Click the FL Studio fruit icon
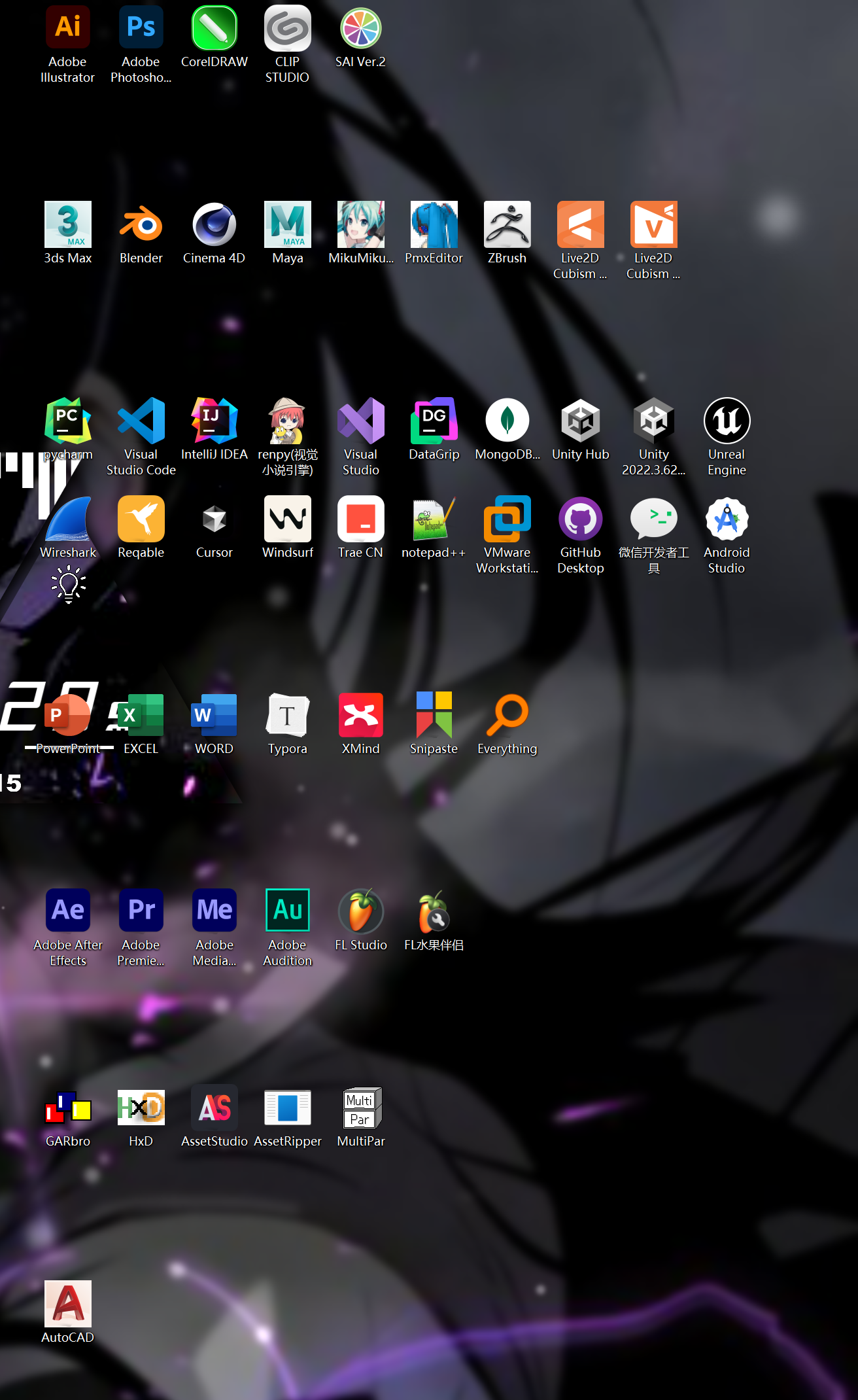 tap(361, 911)
